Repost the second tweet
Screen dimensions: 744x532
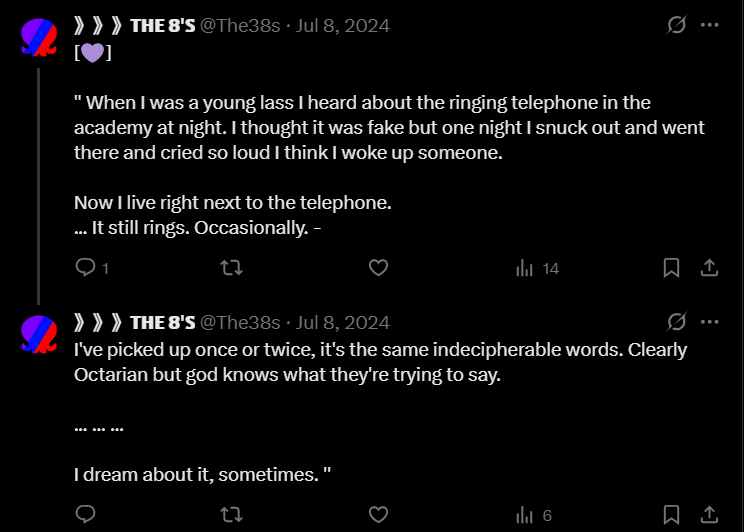(231, 515)
